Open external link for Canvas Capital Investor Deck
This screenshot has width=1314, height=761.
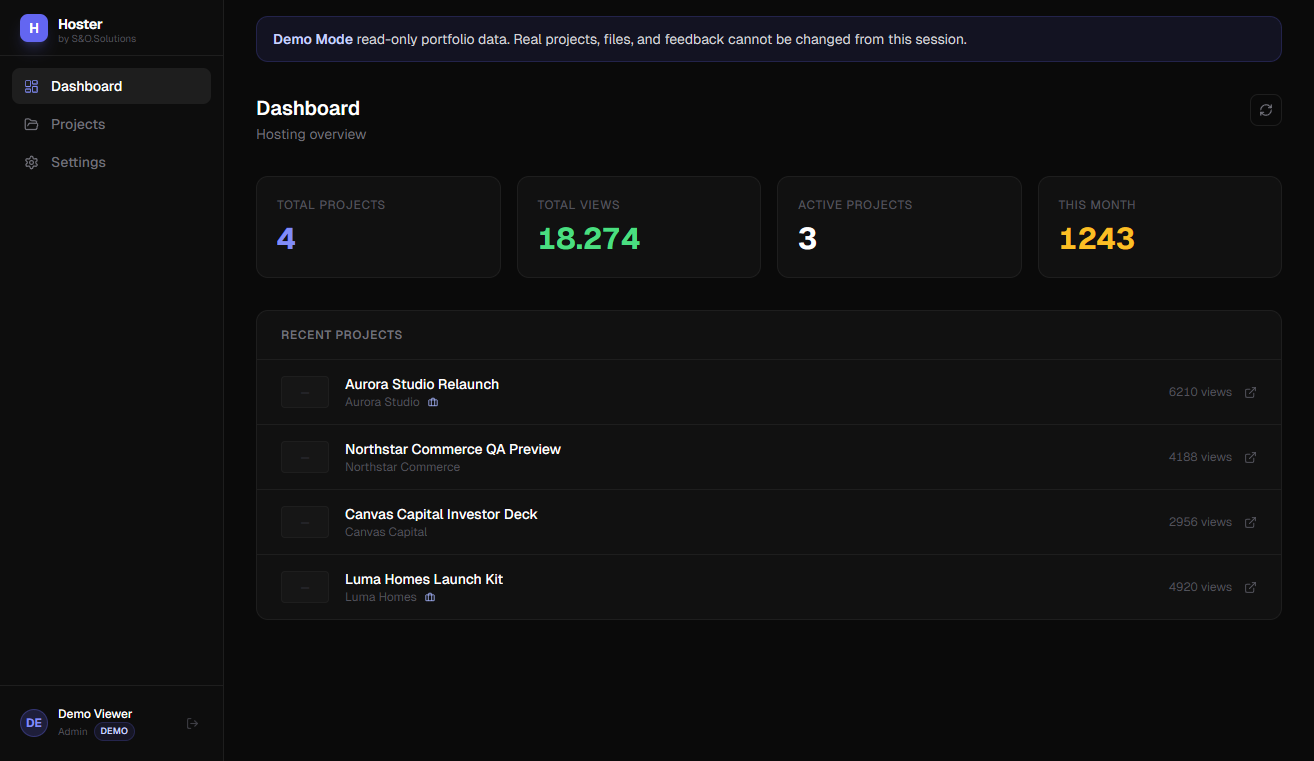click(1250, 522)
